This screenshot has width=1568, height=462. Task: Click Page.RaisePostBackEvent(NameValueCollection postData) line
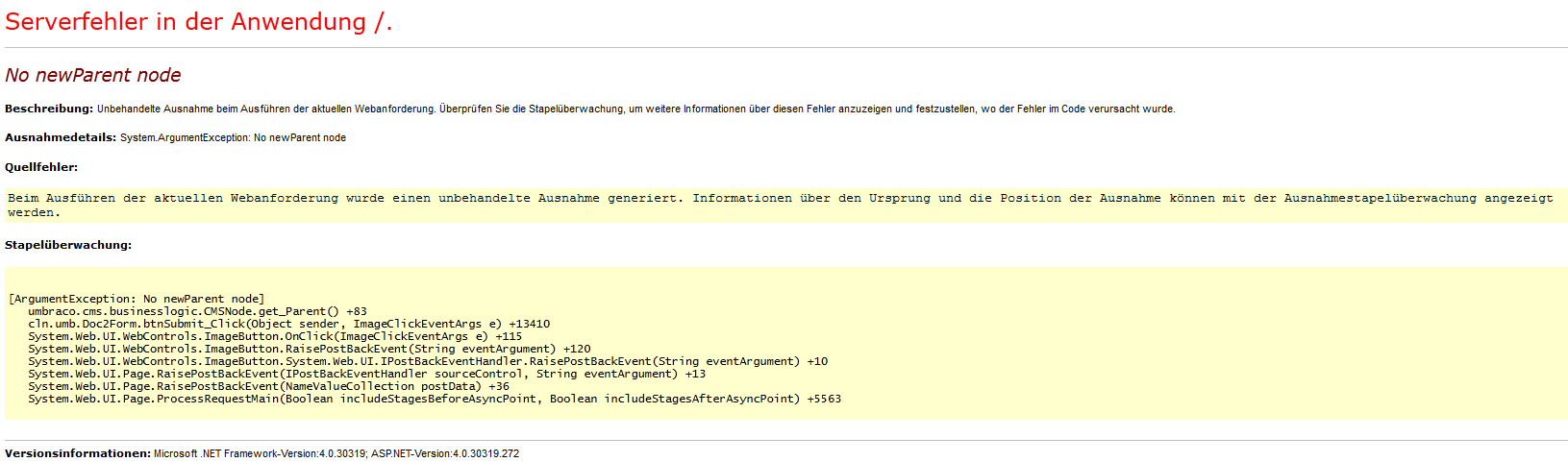(x=268, y=386)
